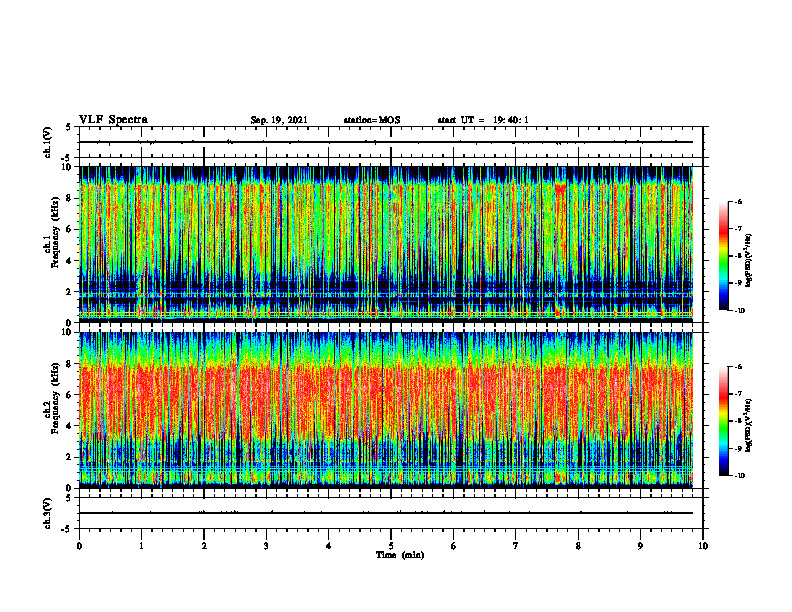
Task: Click the 'station=MOS' header text
Action: [x=372, y=120]
